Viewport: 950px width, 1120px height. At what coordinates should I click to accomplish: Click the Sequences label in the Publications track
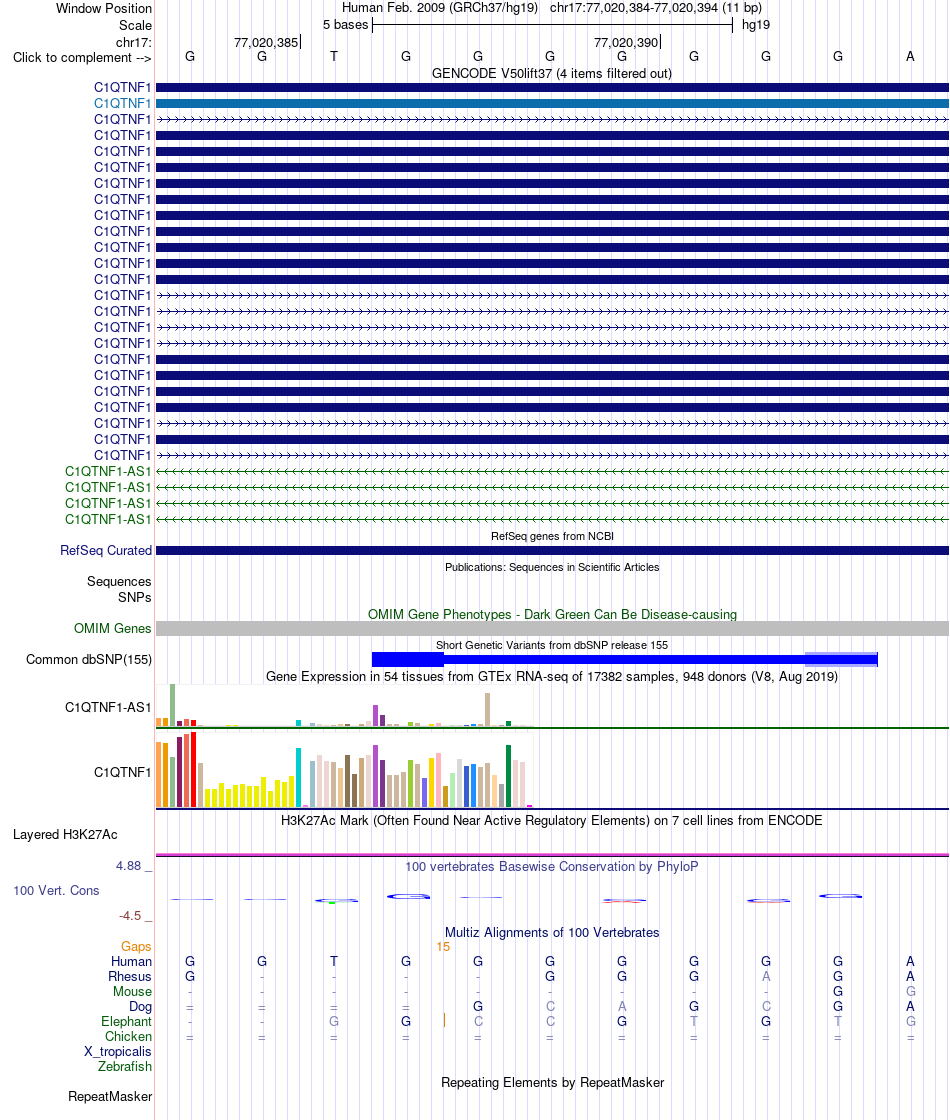click(x=119, y=581)
